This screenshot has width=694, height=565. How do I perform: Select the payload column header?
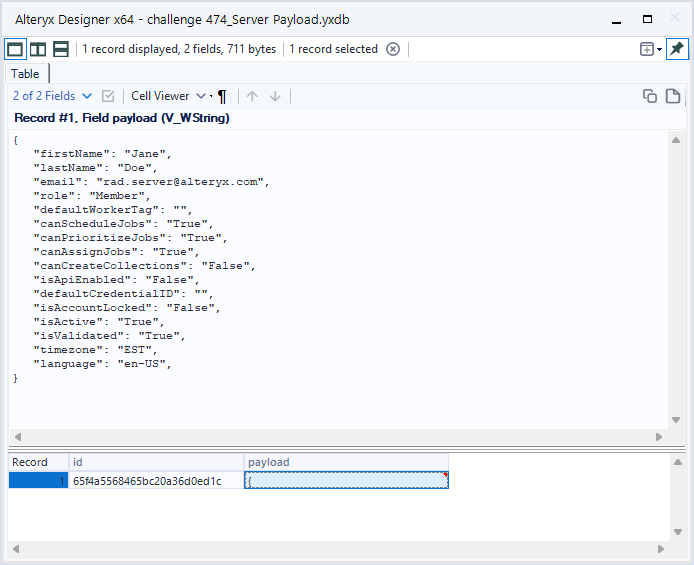(x=346, y=462)
